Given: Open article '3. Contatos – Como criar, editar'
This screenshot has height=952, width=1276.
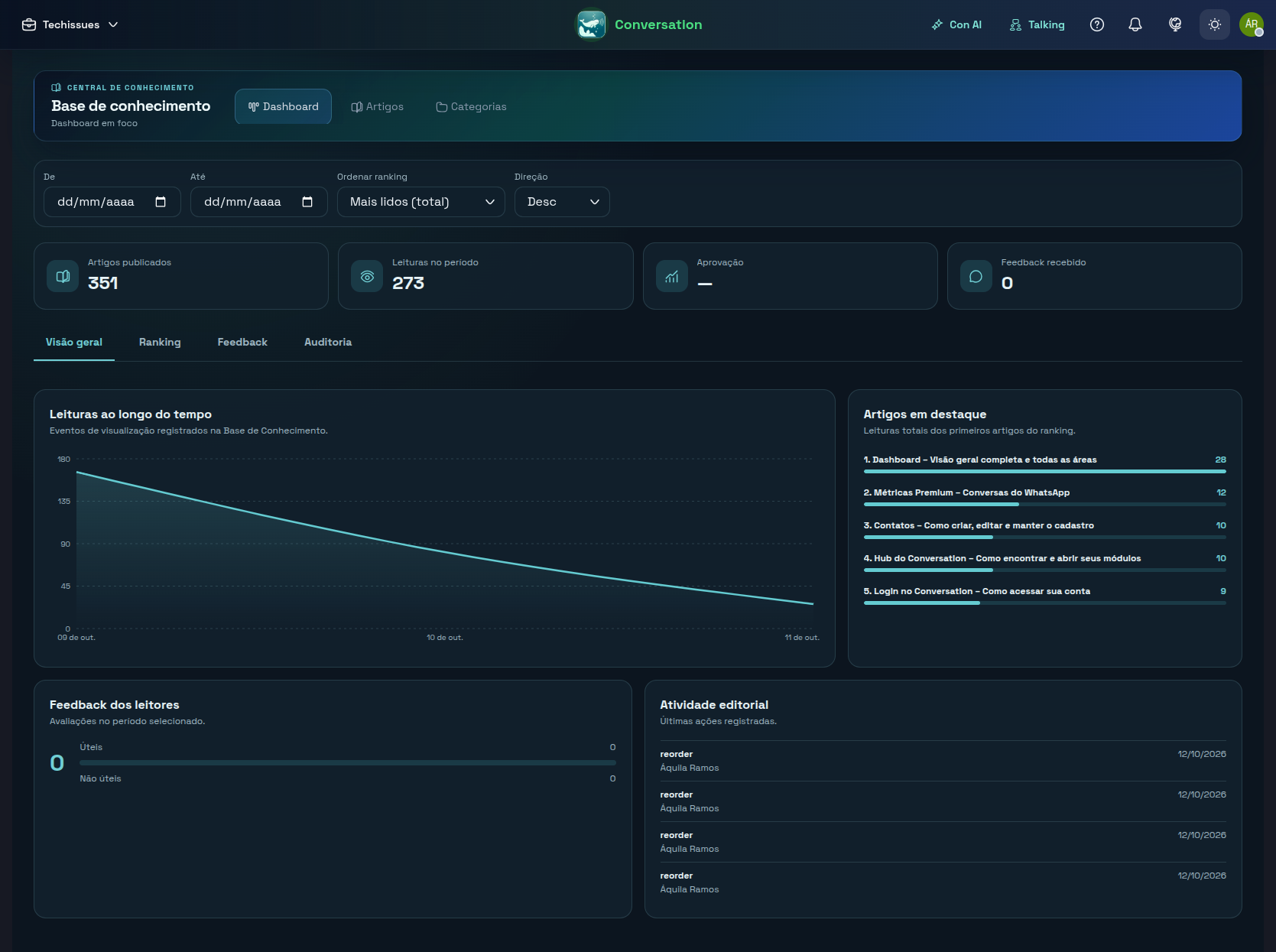Looking at the screenshot, I should (x=979, y=525).
